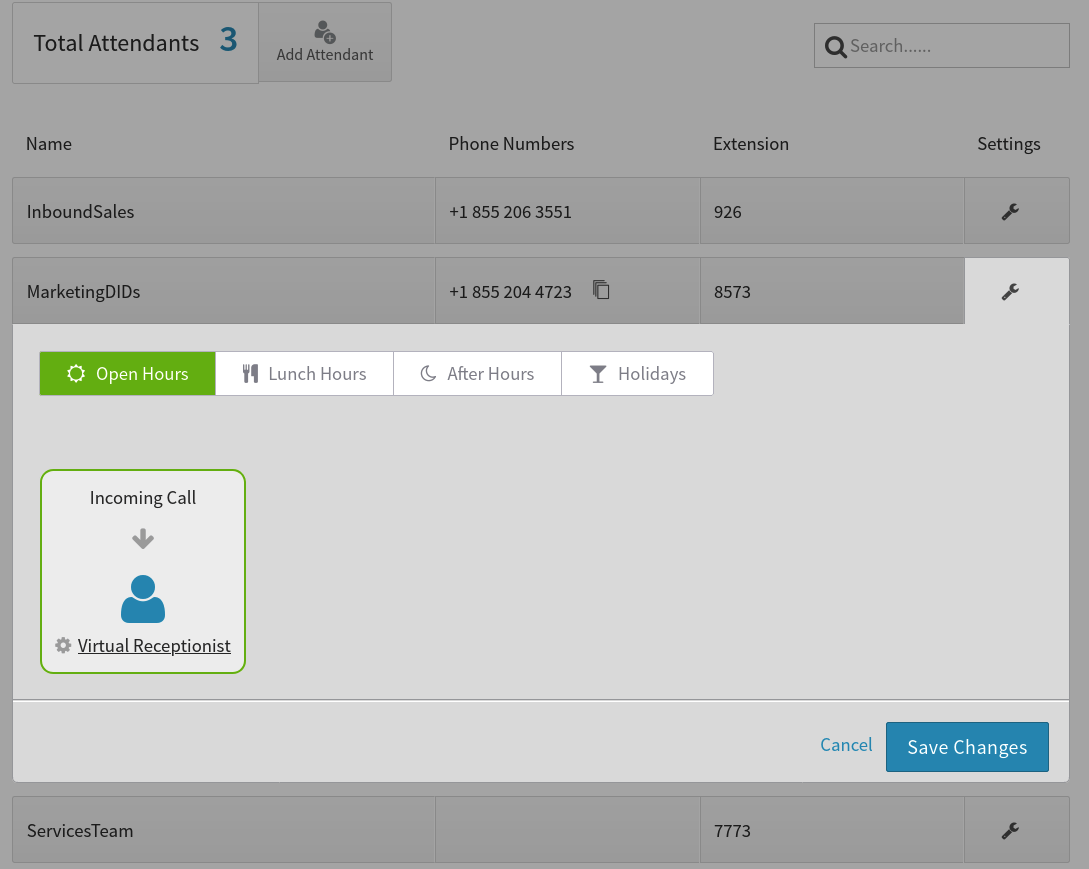This screenshot has height=869, width=1089.
Task: Click the funnel icon on Holidays
Action: click(597, 373)
